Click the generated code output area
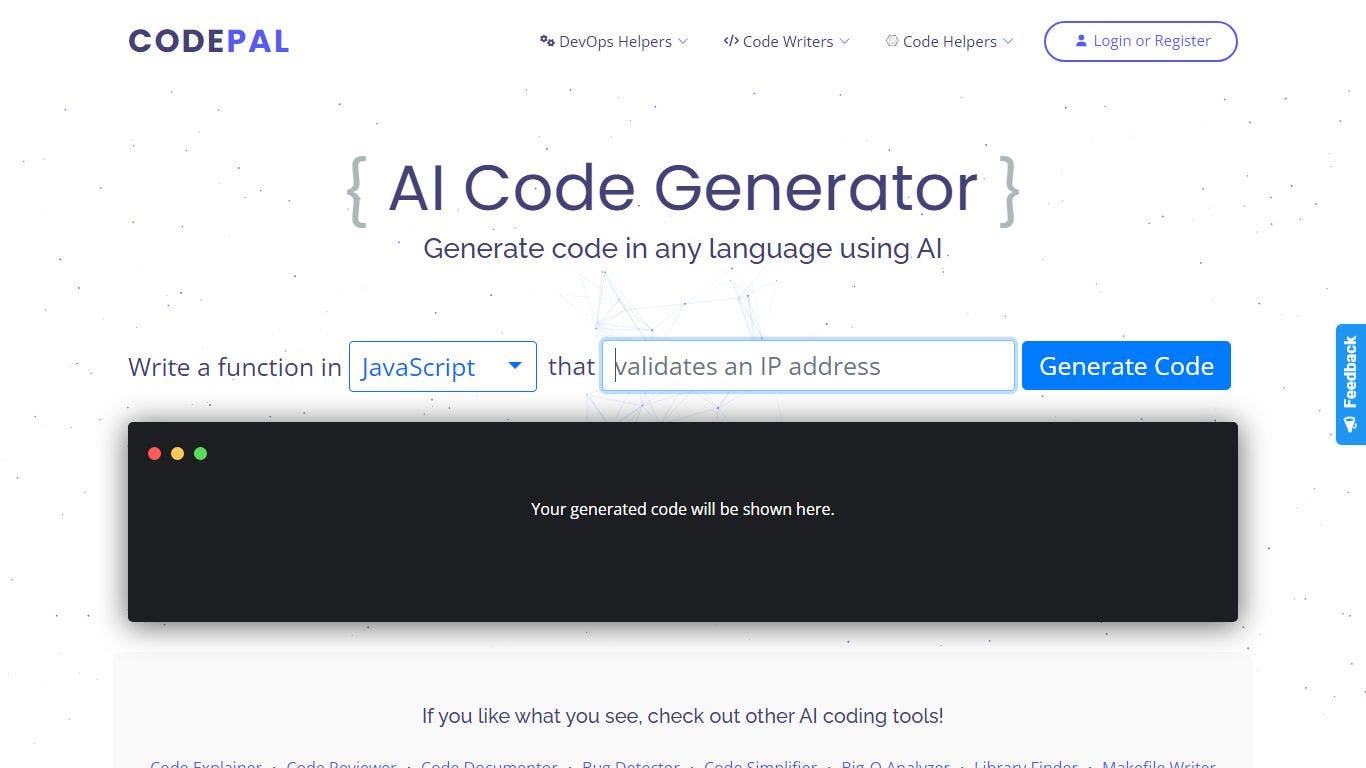The image size is (1366, 768). pos(682,540)
